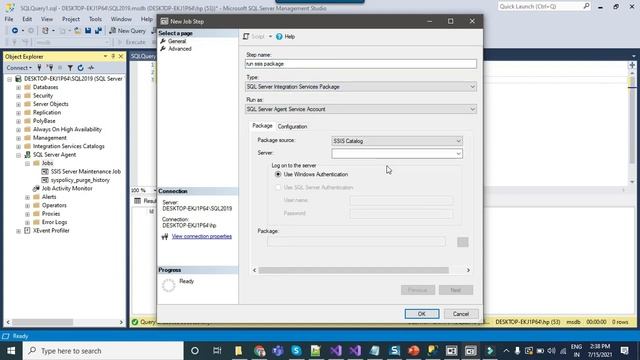640x360 pixels.
Task: Click the Windows taskbar search box
Action: (x=103, y=351)
